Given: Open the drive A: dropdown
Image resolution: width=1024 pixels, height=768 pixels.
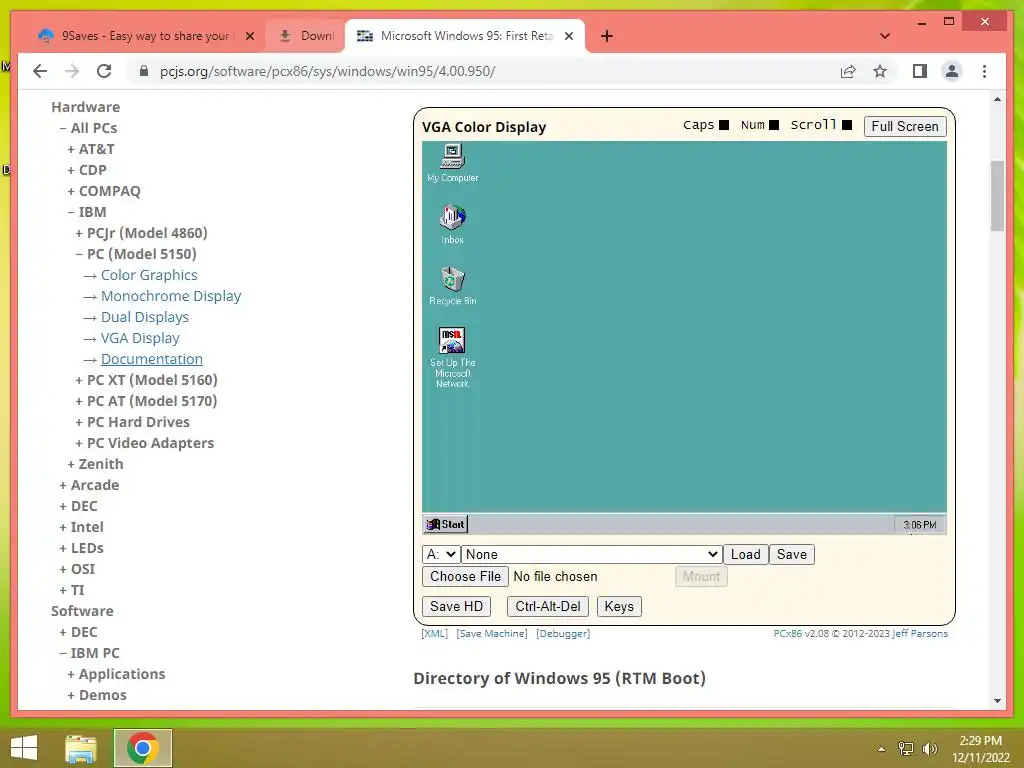Looking at the screenshot, I should coord(441,554).
